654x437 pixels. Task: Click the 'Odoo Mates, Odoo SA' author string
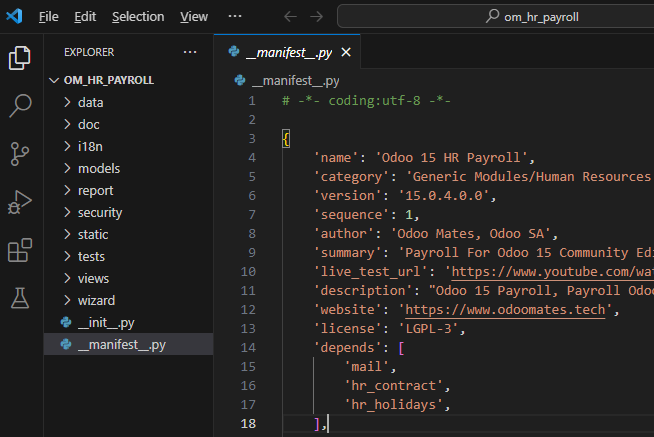[x=470, y=234]
